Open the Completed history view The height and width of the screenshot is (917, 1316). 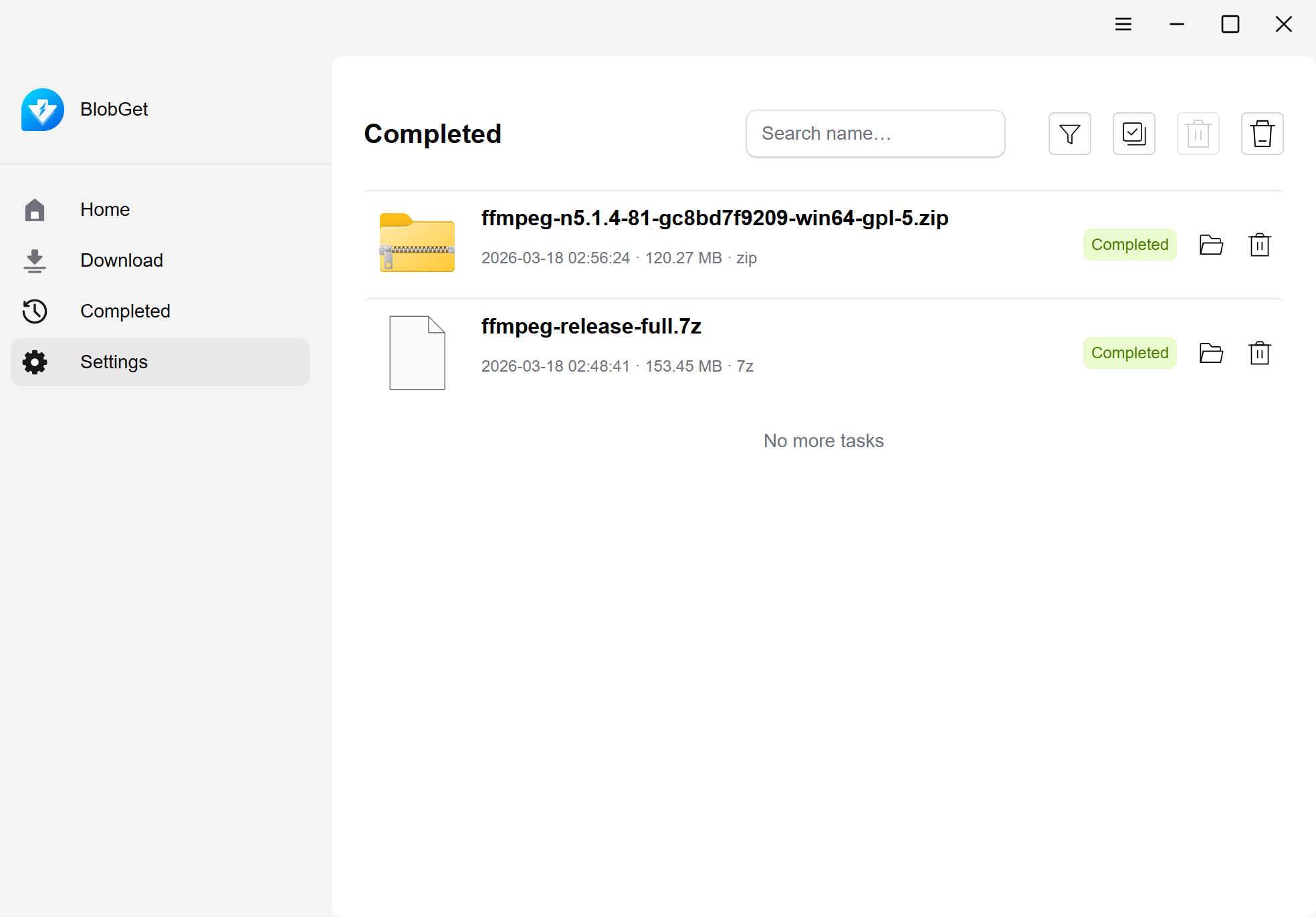[125, 311]
